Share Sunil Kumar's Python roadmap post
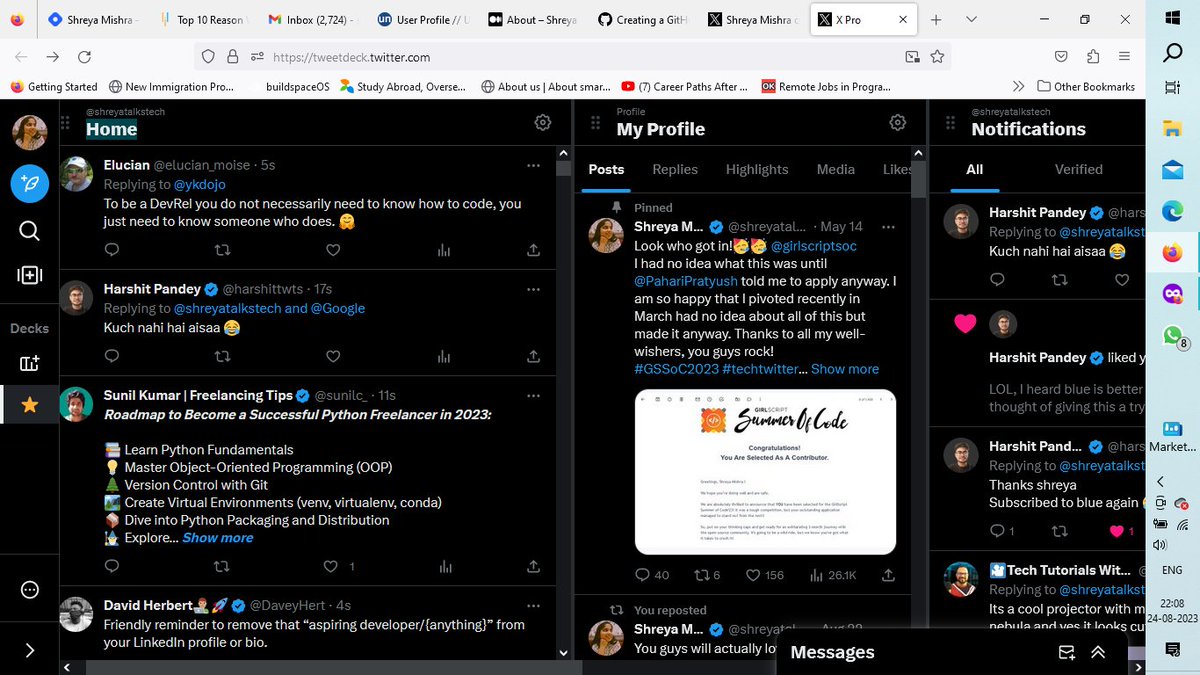Image resolution: width=1200 pixels, height=675 pixels. pos(534,567)
